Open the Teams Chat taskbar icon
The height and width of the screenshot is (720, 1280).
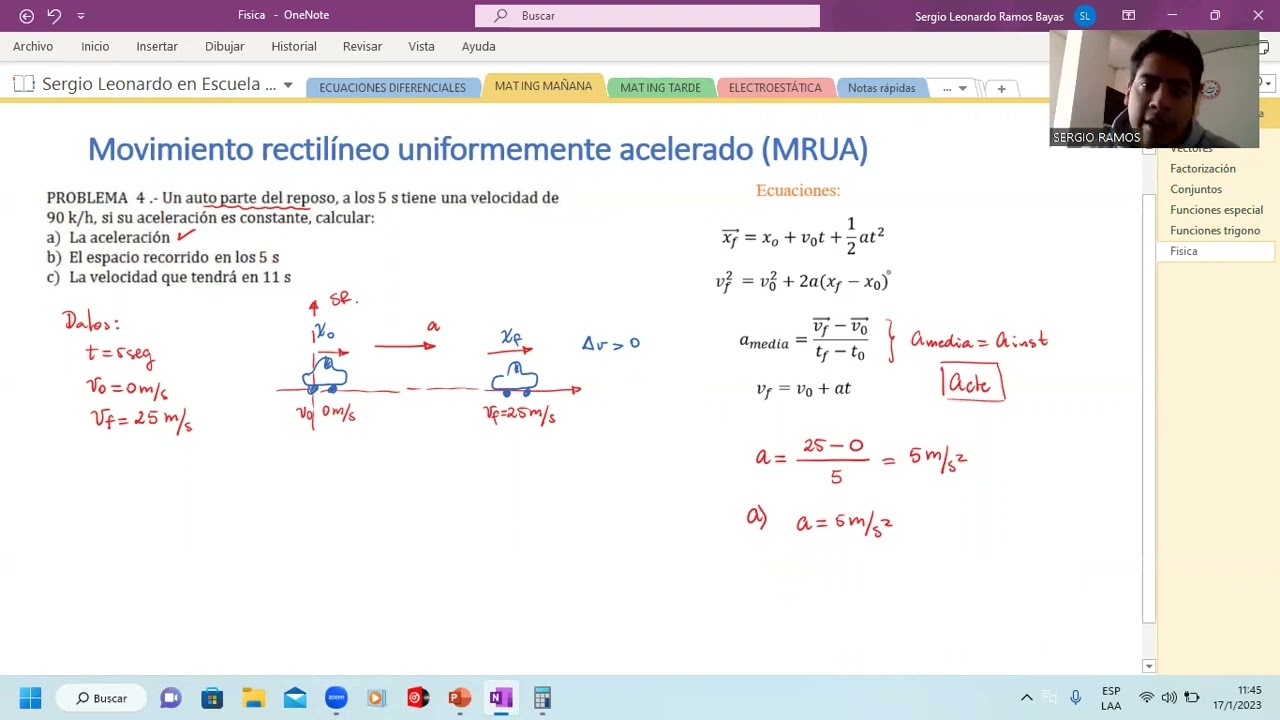coord(171,698)
